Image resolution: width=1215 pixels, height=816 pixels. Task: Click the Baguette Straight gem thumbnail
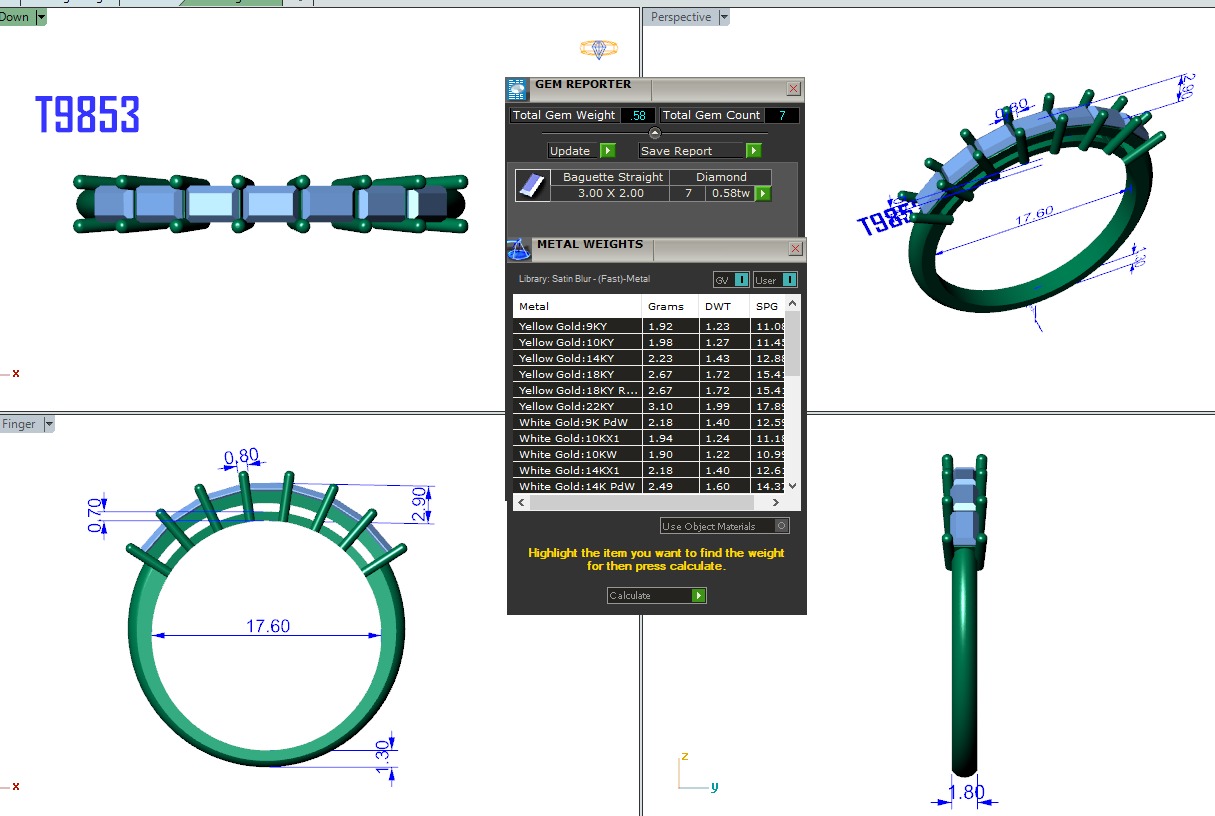pos(530,185)
